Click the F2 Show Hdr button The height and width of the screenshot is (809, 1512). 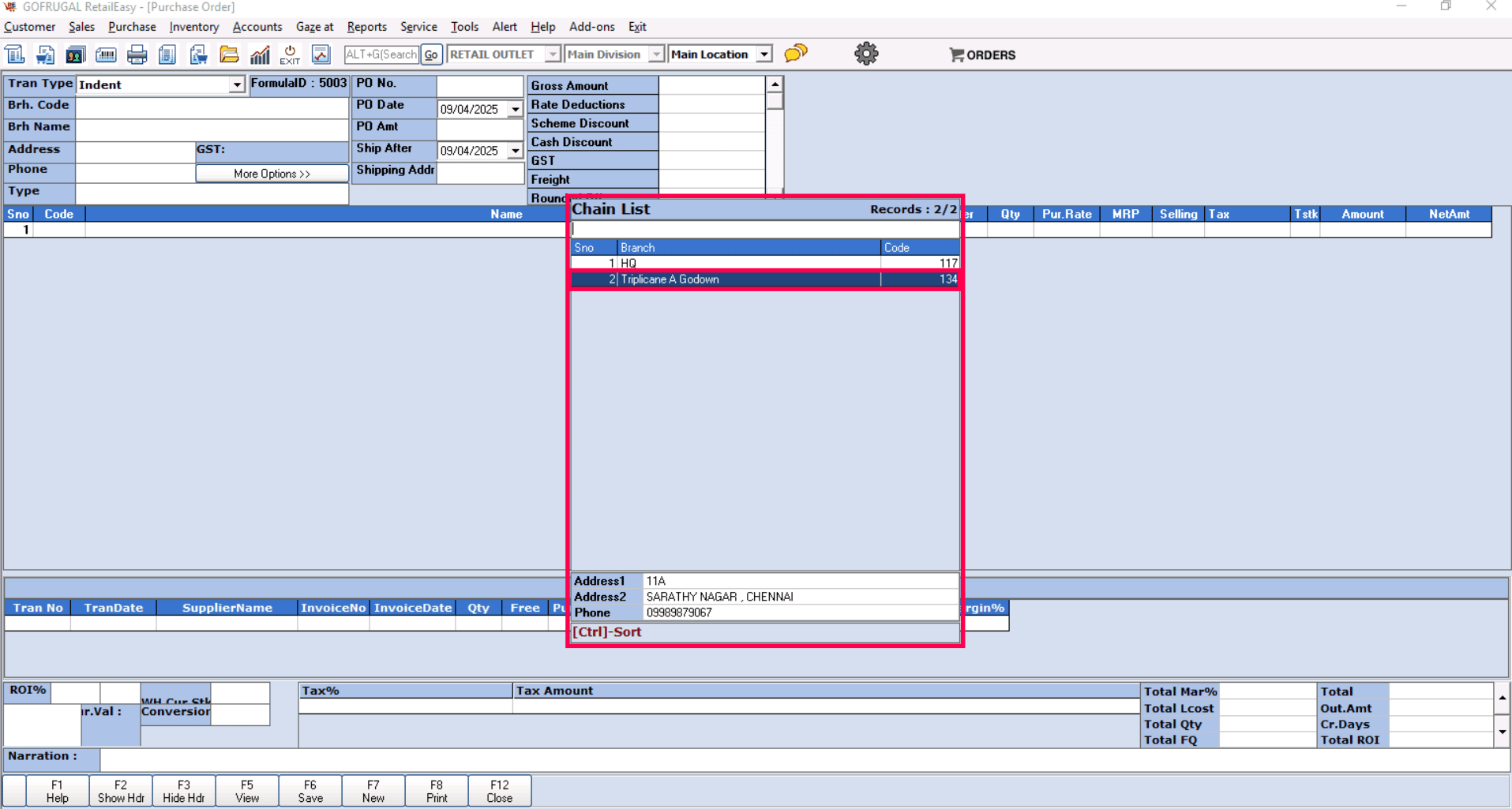(121, 791)
